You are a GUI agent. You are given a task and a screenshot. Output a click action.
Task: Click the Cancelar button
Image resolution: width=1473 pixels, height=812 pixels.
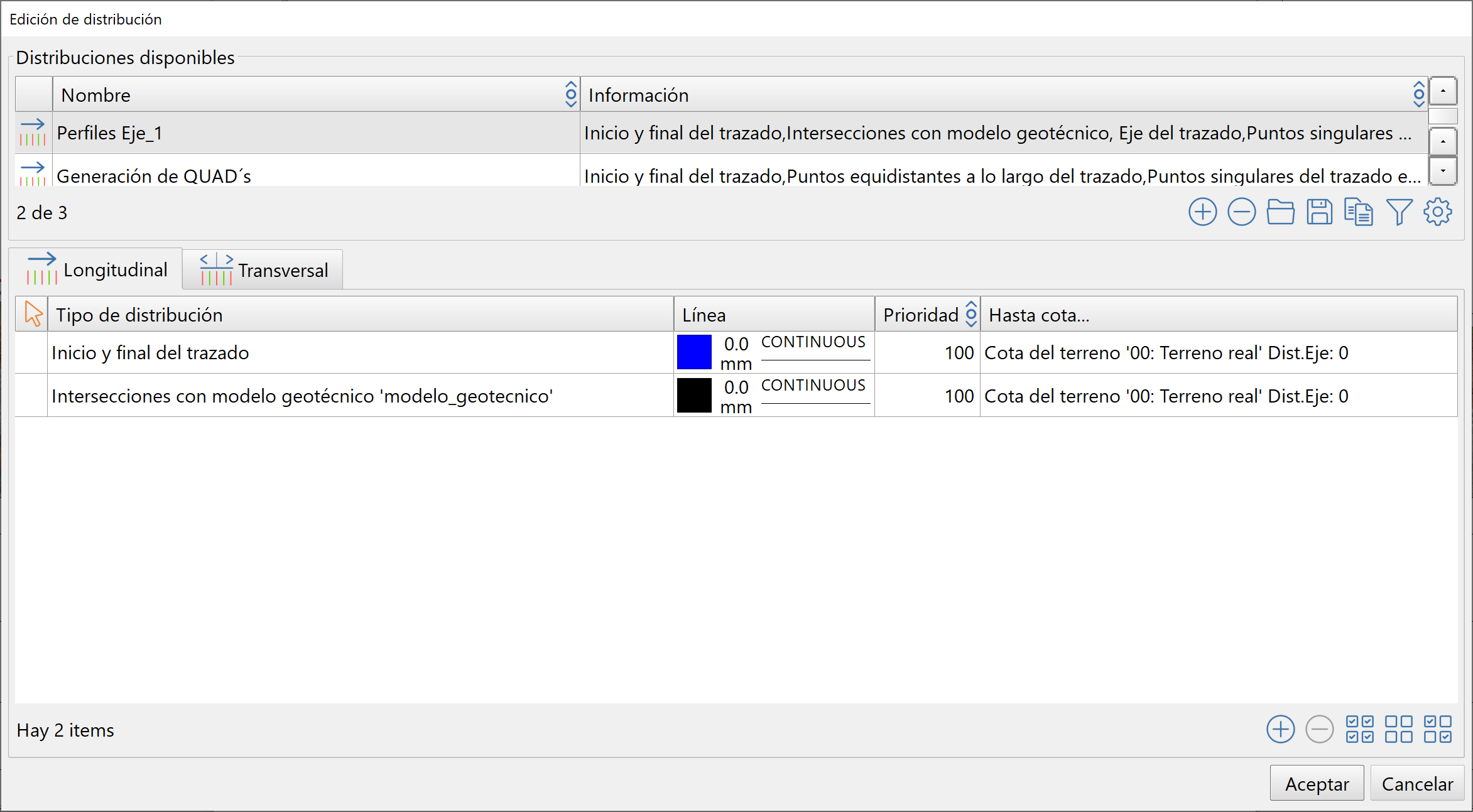point(1417,784)
